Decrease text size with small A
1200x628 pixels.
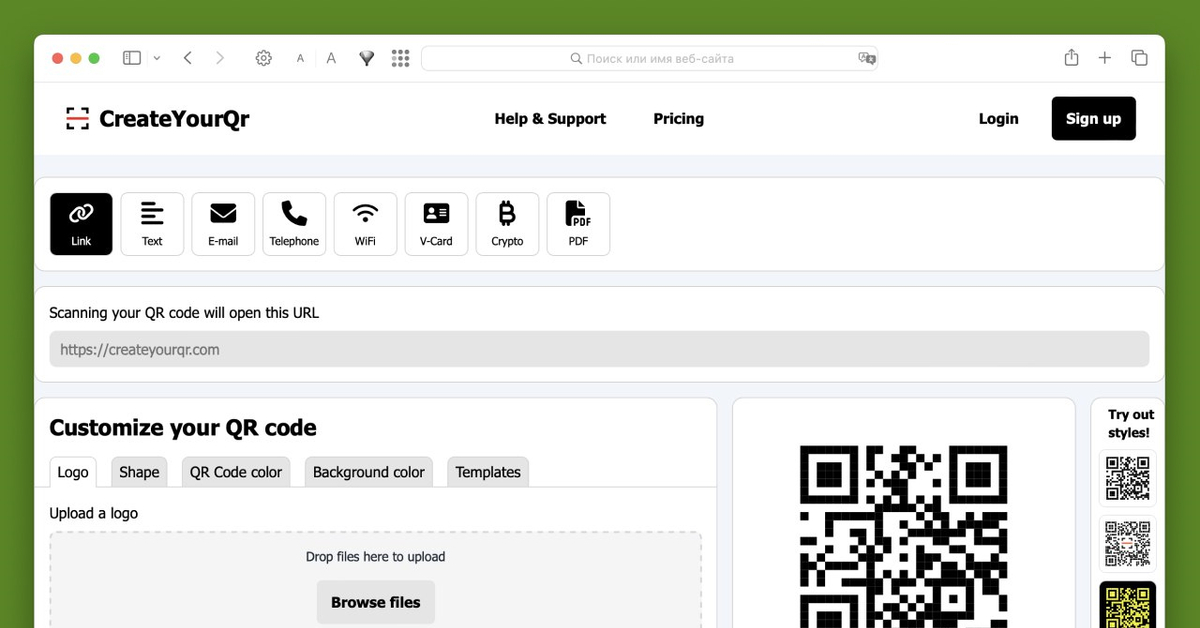300,59
